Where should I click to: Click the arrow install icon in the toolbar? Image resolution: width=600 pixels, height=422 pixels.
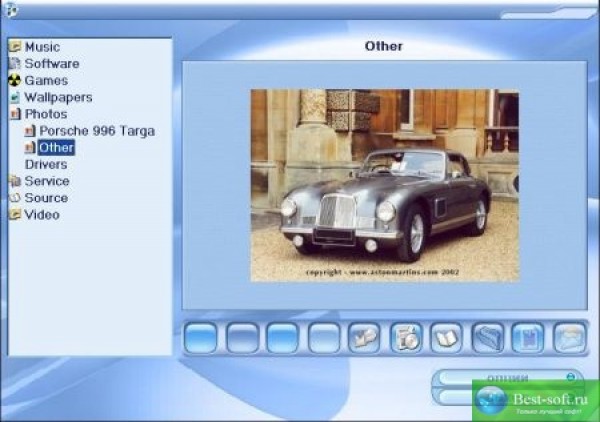click(364, 338)
